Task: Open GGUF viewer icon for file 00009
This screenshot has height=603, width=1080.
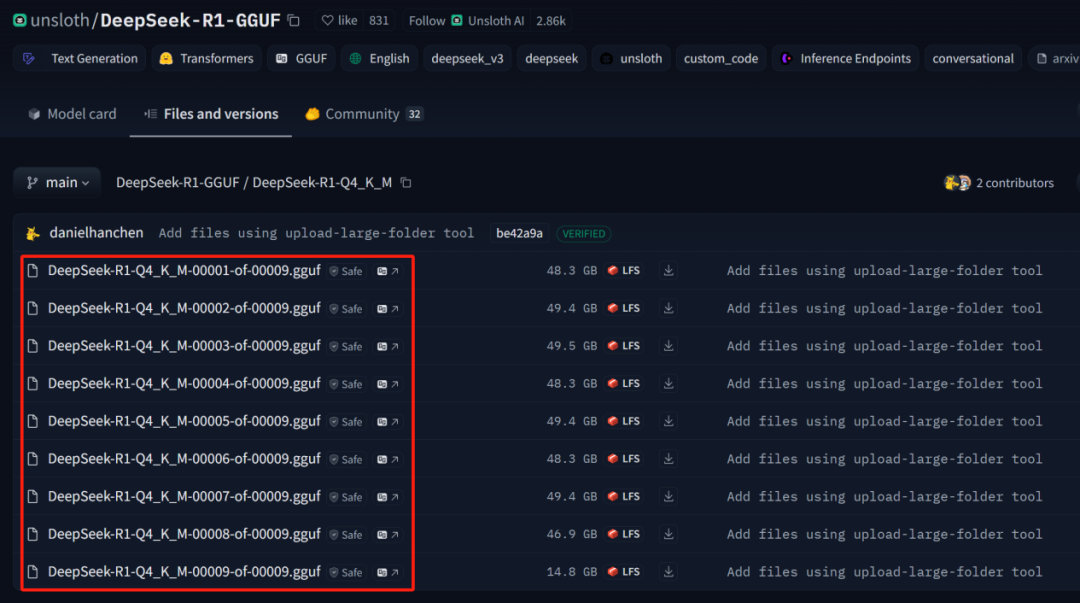Action: pyautogui.click(x=388, y=572)
